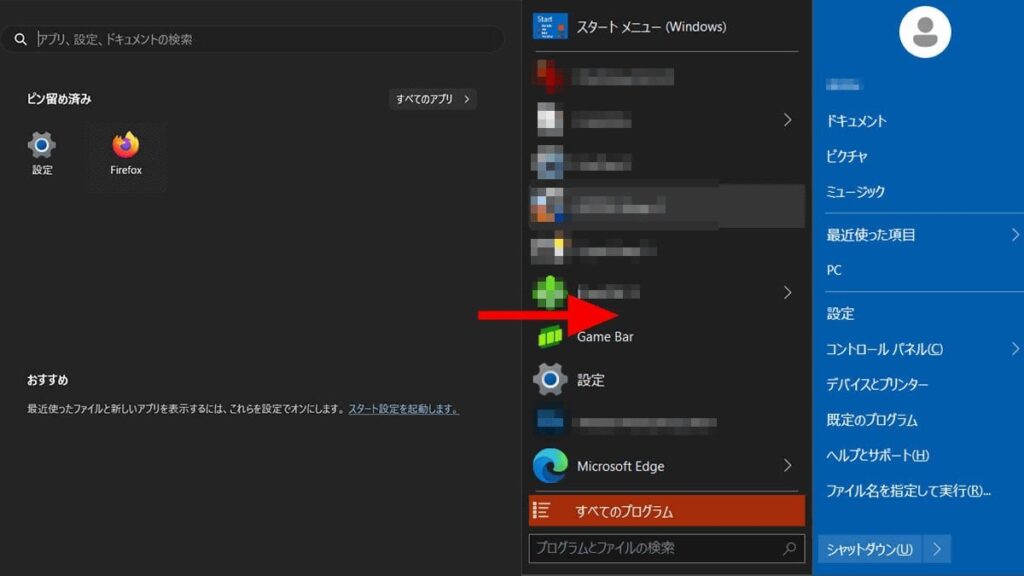Click the magnifier in the プログラムとファイルの検索 box

pyautogui.click(x=790, y=548)
